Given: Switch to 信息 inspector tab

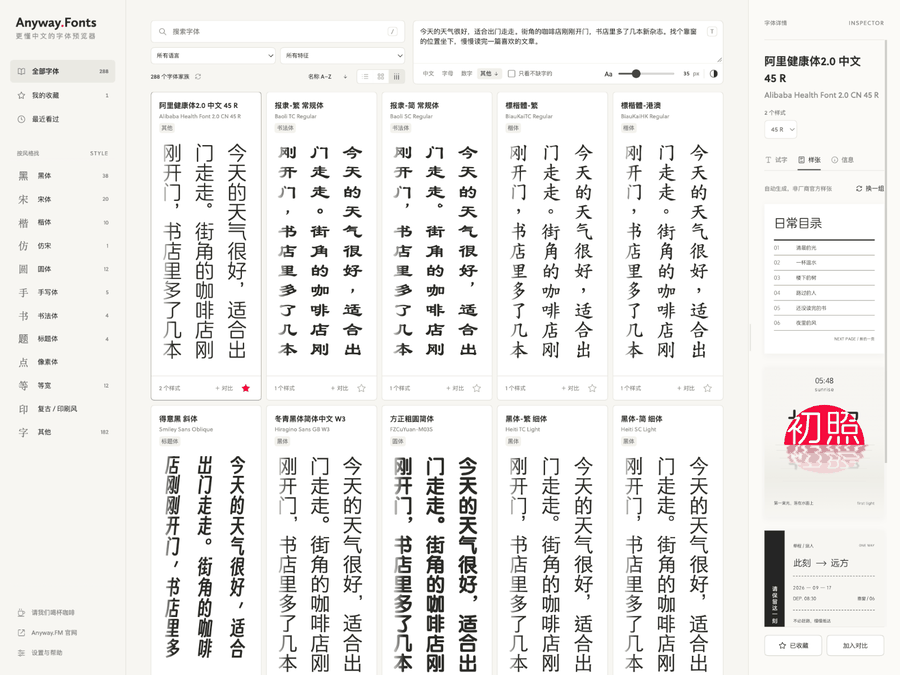Looking at the screenshot, I should [x=843, y=160].
